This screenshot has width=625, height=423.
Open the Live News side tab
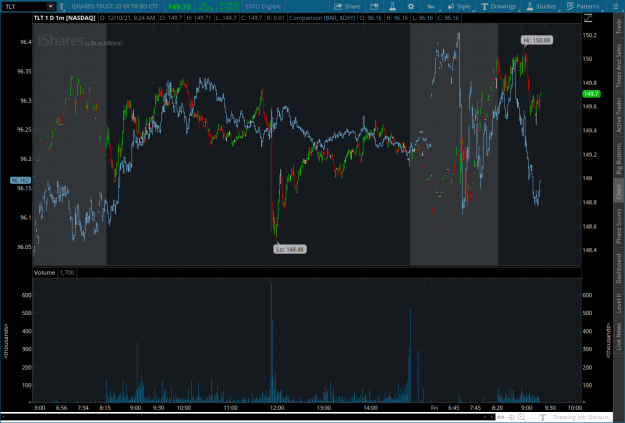click(x=619, y=336)
